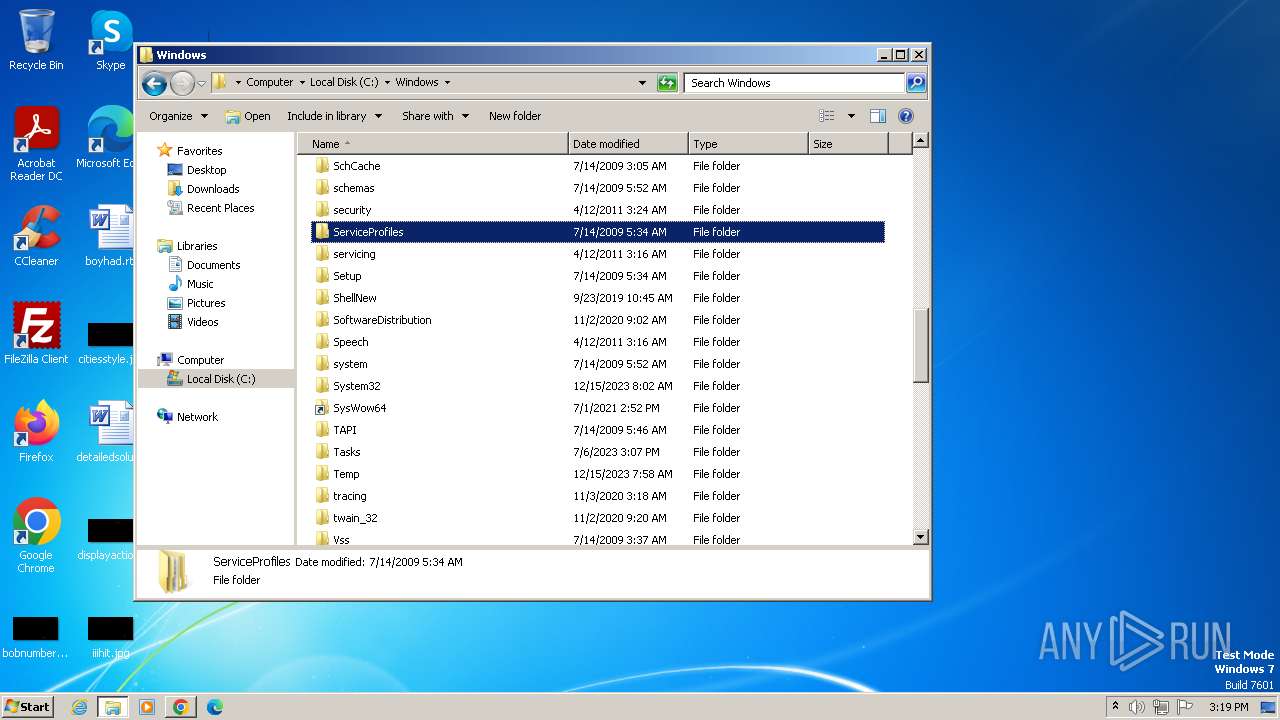Click the file list vertical scrollbar

(921, 345)
